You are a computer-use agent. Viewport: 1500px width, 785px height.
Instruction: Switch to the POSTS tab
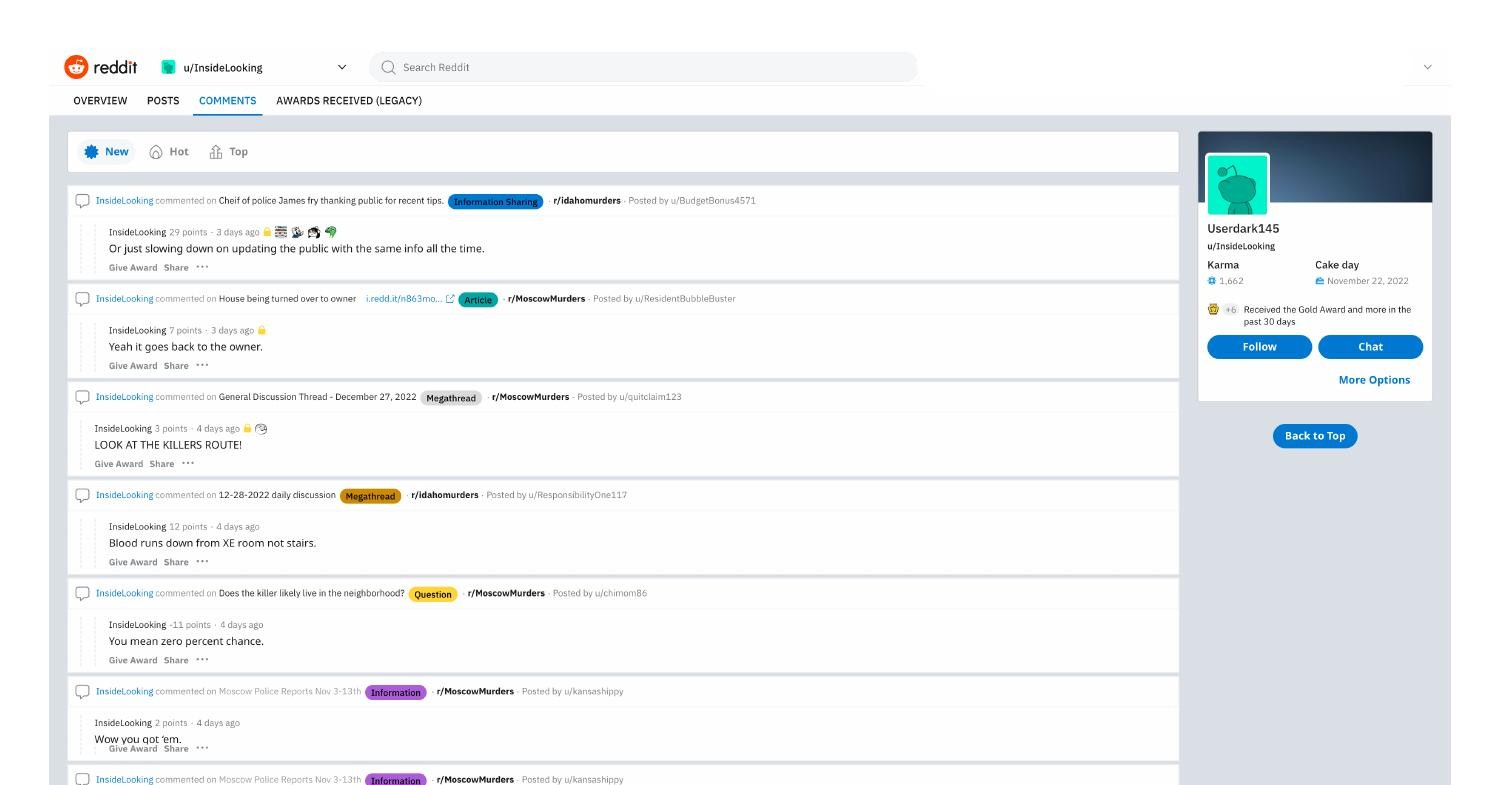pos(163,100)
